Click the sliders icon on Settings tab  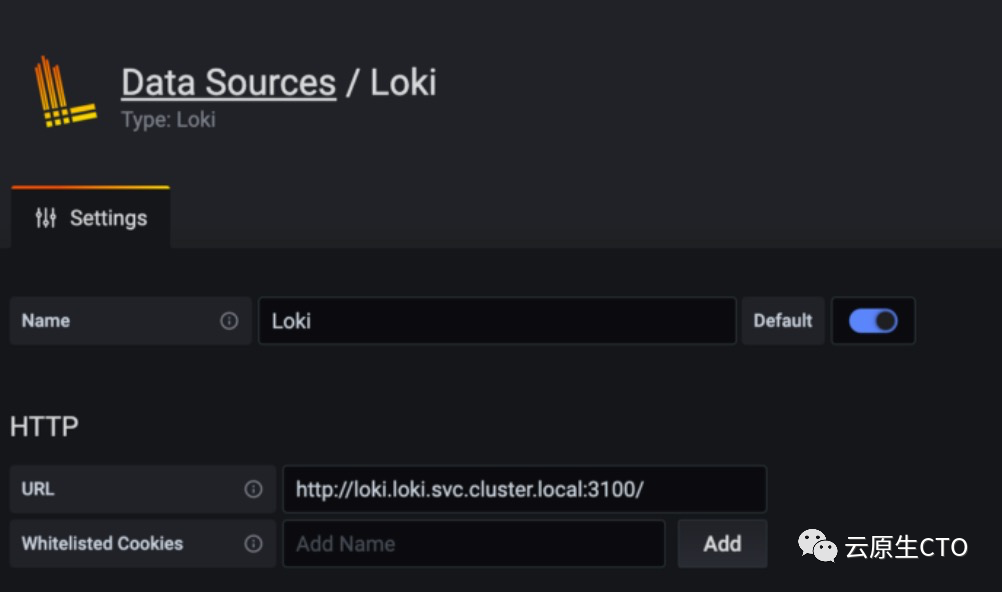(46, 218)
